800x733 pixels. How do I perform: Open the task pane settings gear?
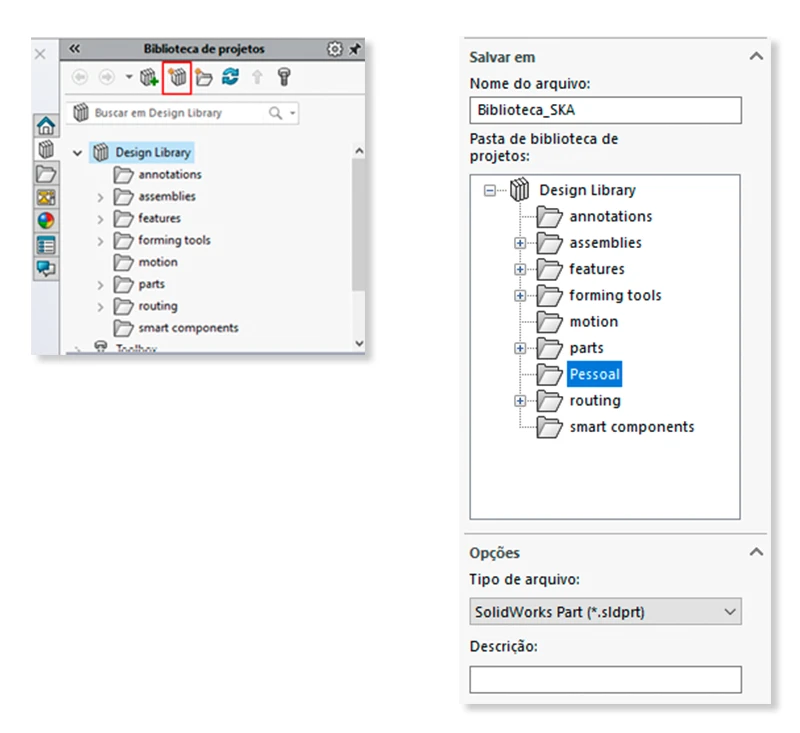coord(335,49)
